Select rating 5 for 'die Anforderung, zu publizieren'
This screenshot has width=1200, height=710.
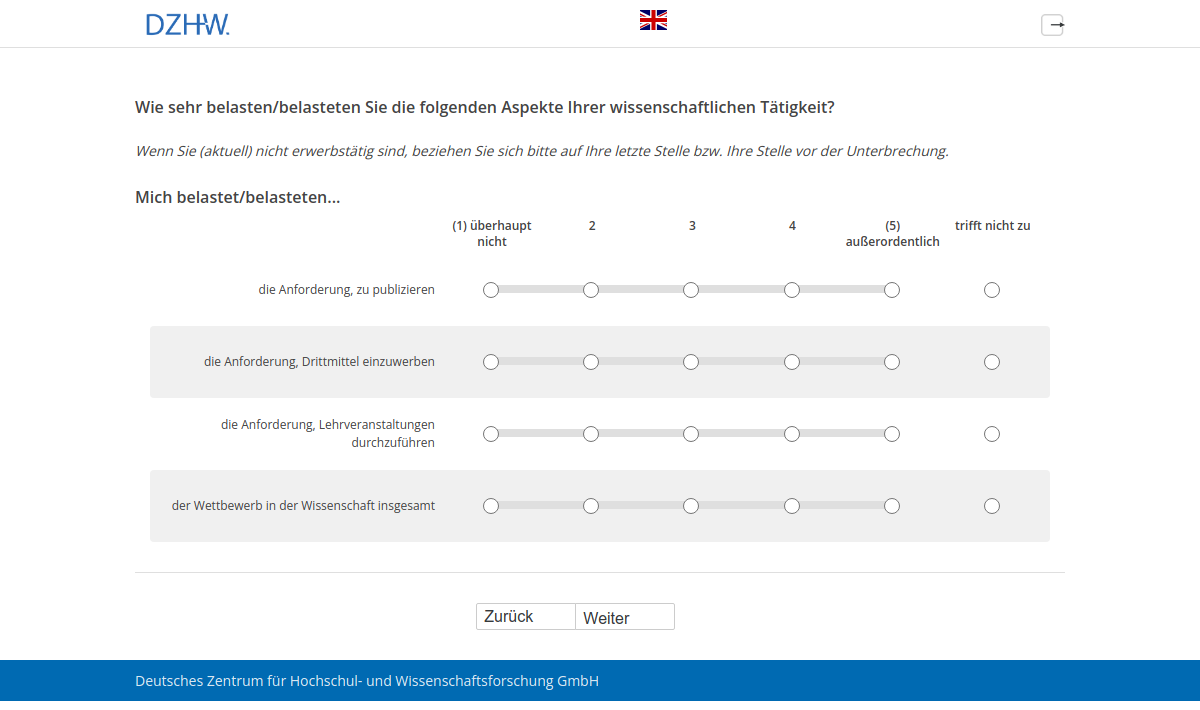pos(891,289)
